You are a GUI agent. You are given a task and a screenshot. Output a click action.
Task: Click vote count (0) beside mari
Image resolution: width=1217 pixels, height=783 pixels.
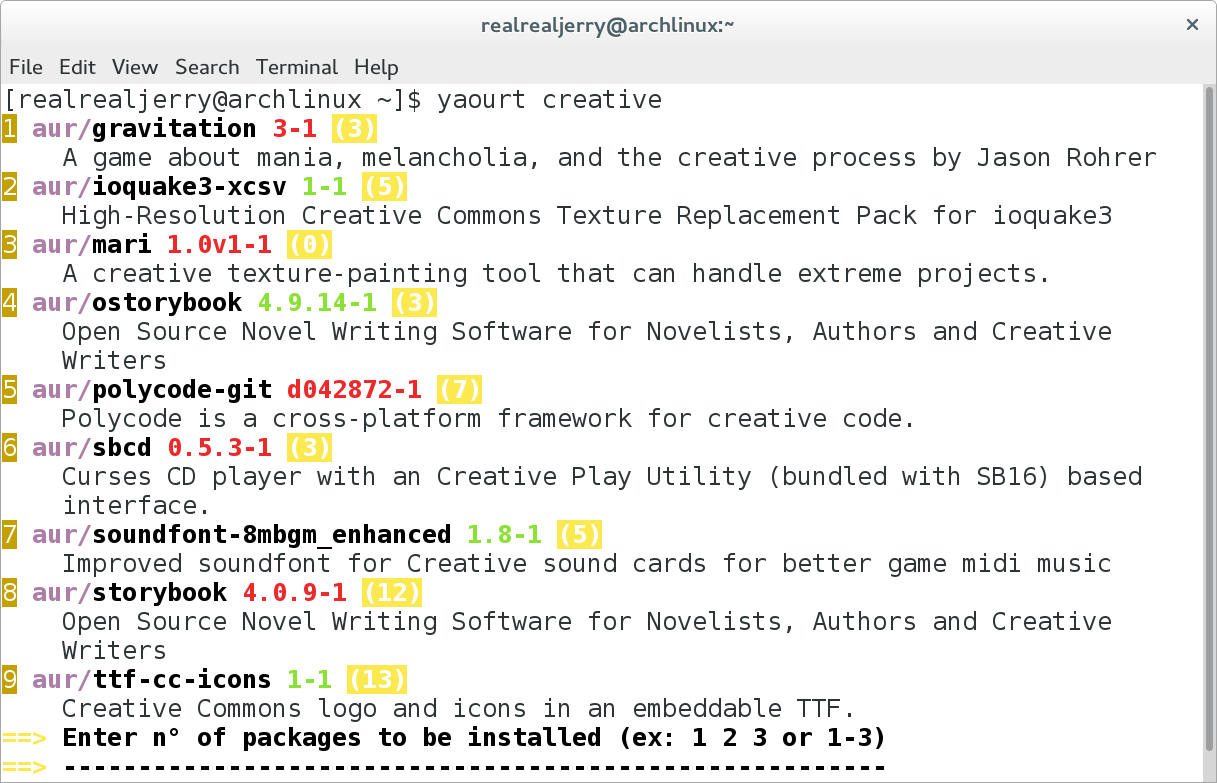point(309,245)
